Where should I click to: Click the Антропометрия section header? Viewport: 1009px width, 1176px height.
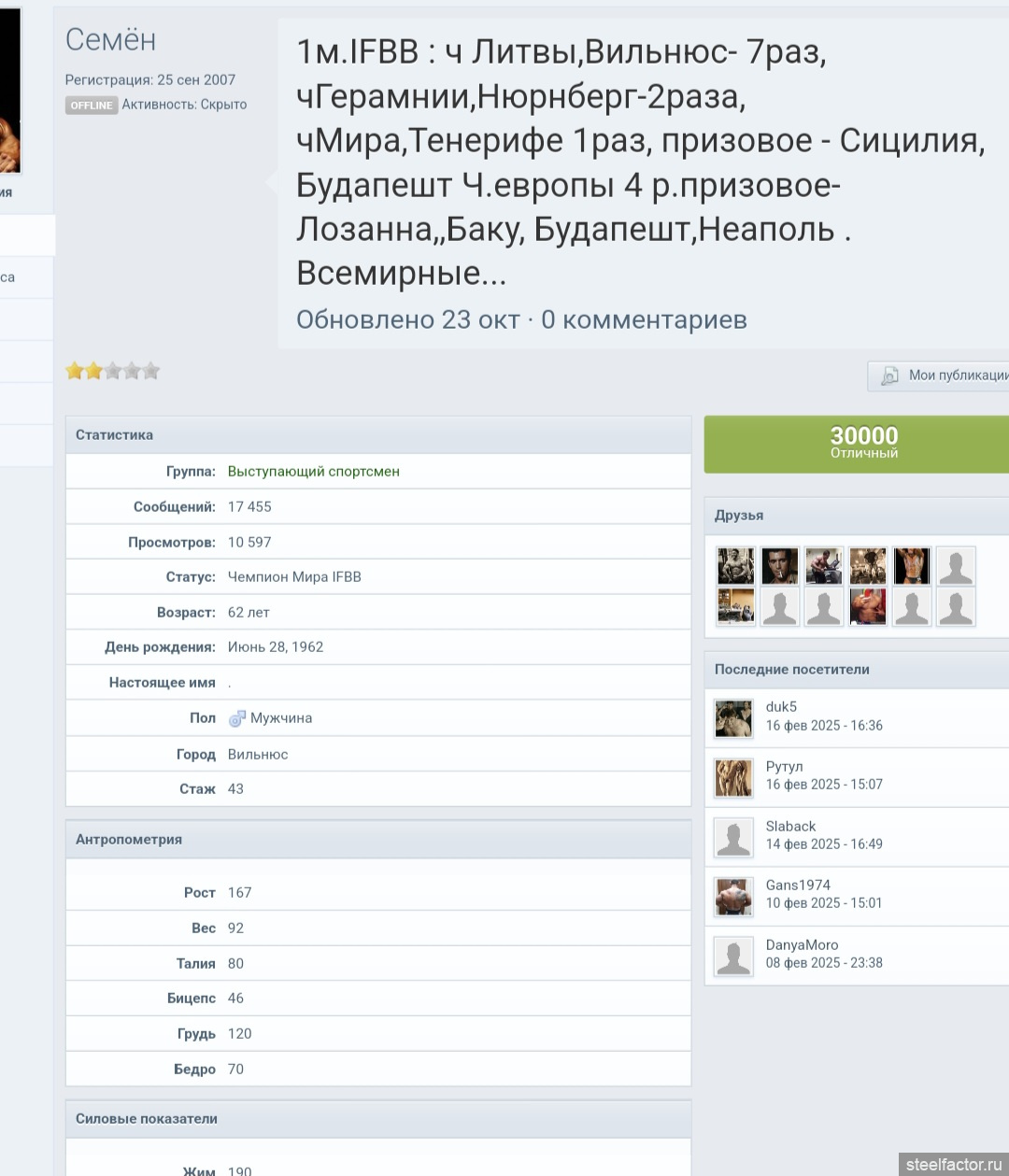coord(378,840)
